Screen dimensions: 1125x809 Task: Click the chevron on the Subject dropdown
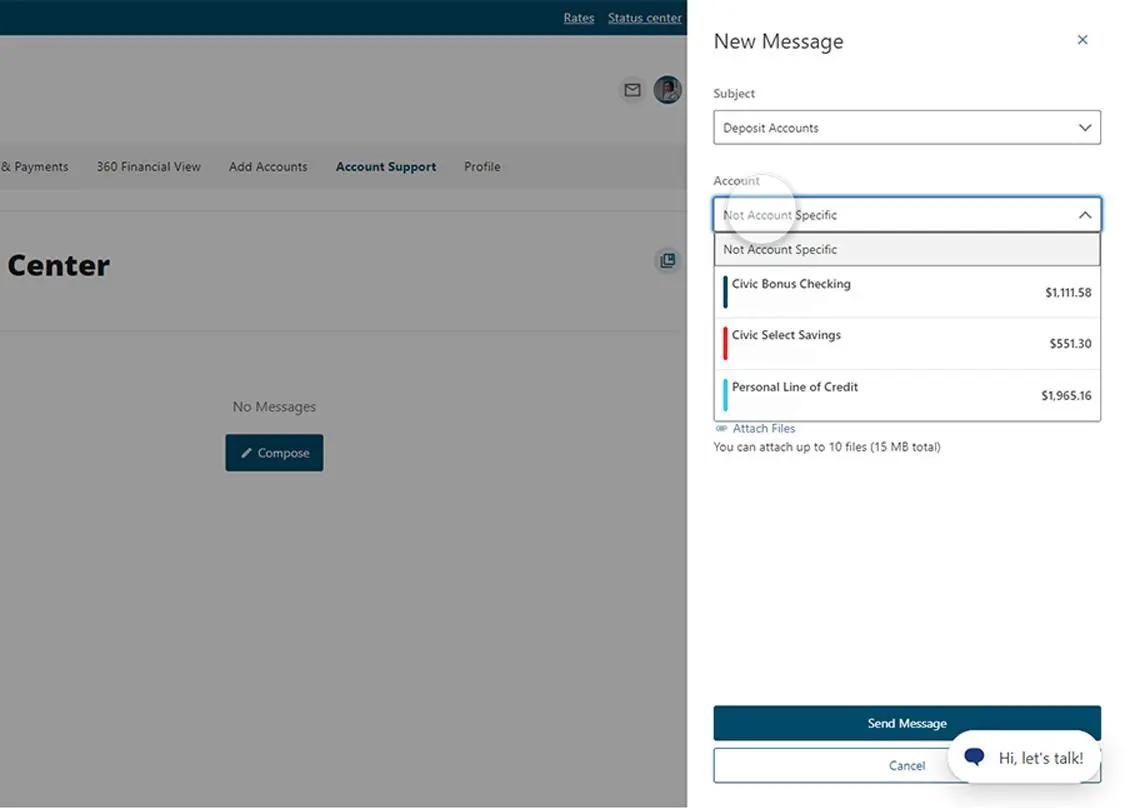tap(1085, 127)
